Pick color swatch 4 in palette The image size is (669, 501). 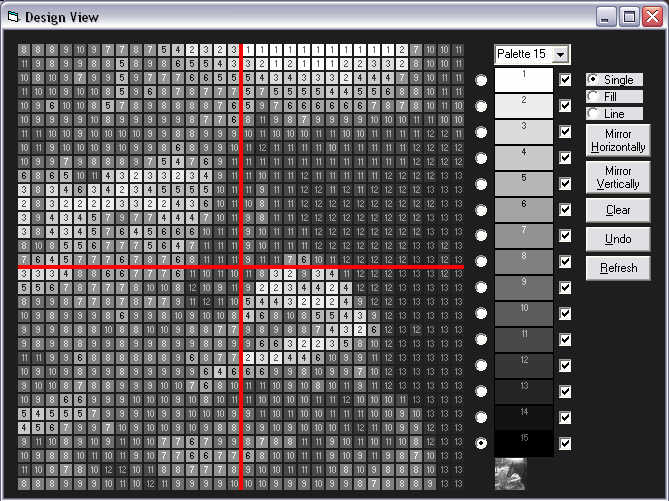(x=524, y=158)
